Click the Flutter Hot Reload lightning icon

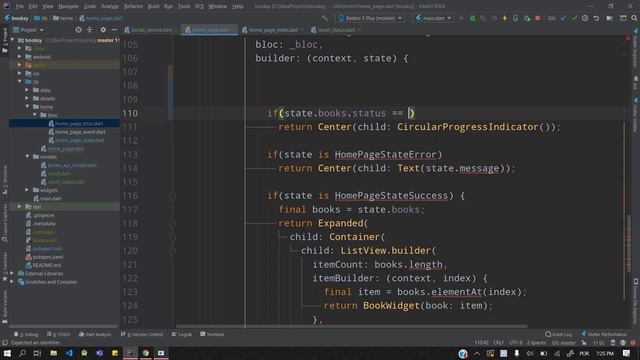tap(505, 18)
